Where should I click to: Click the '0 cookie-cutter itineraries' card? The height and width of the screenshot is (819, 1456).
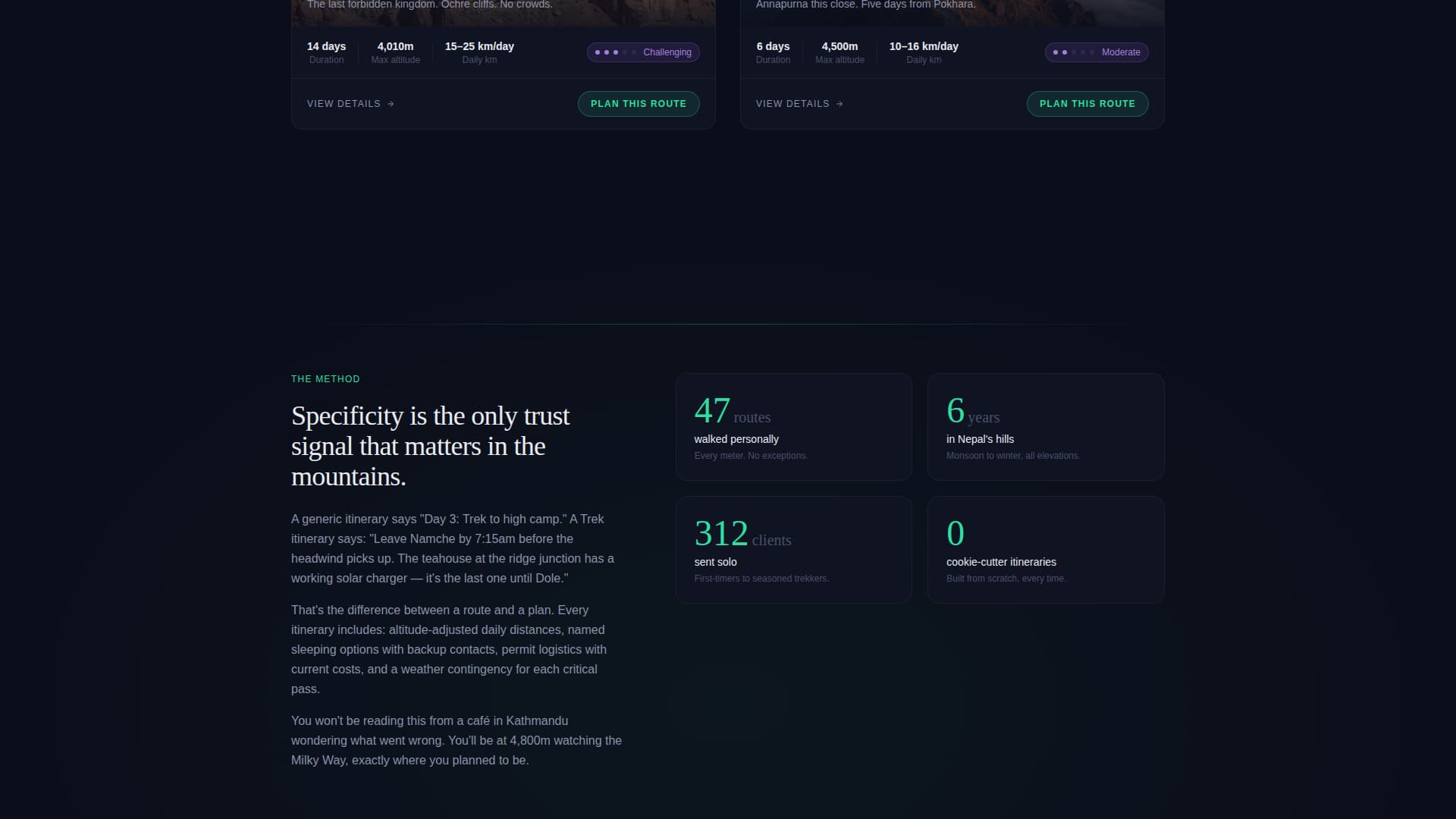(1045, 549)
